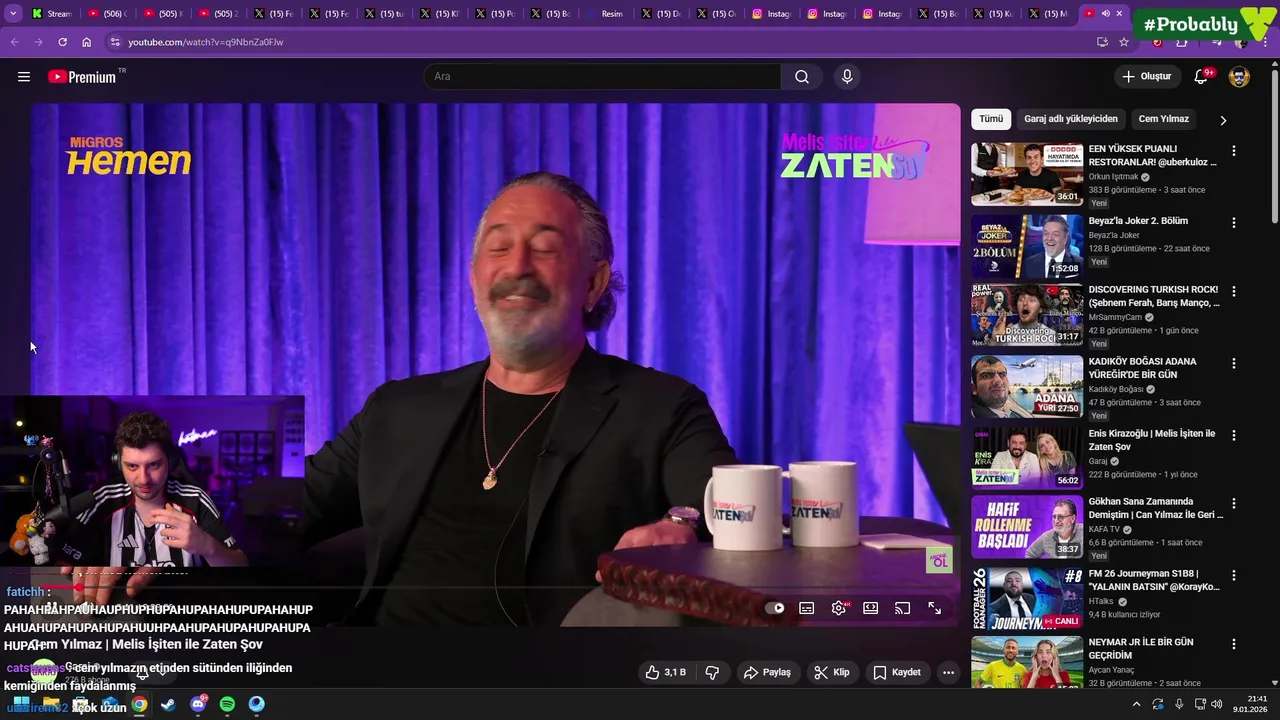Open Orkun Işıtmak channel link
The image size is (1280, 720).
(1113, 177)
